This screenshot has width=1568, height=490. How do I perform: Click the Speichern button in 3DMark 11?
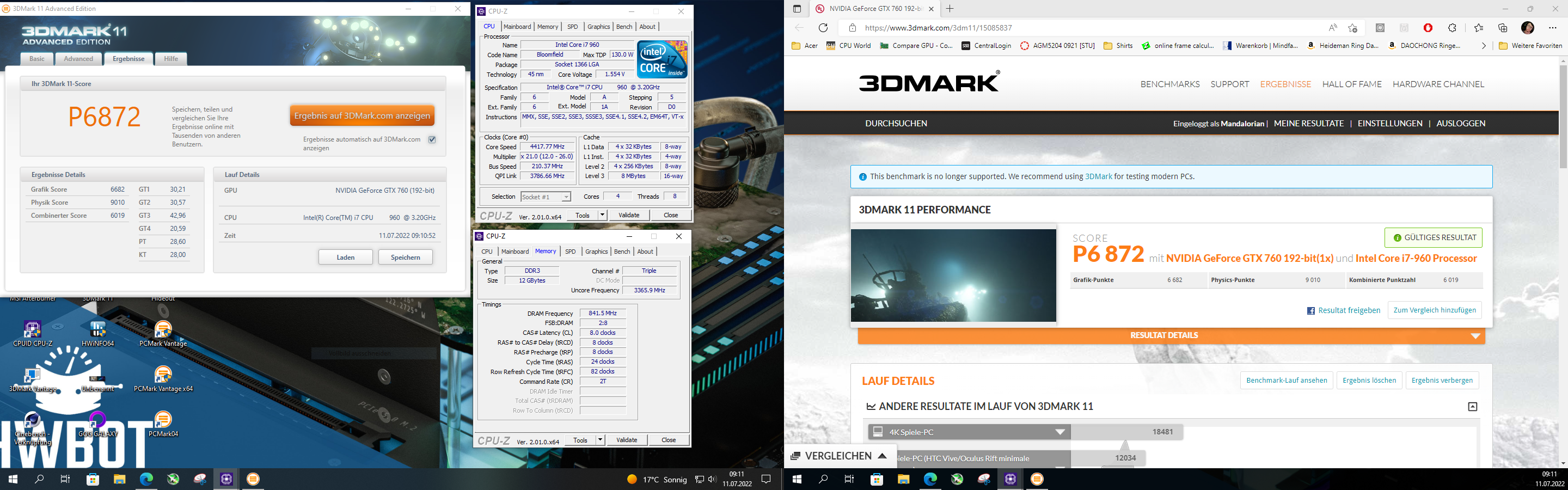pyautogui.click(x=406, y=258)
